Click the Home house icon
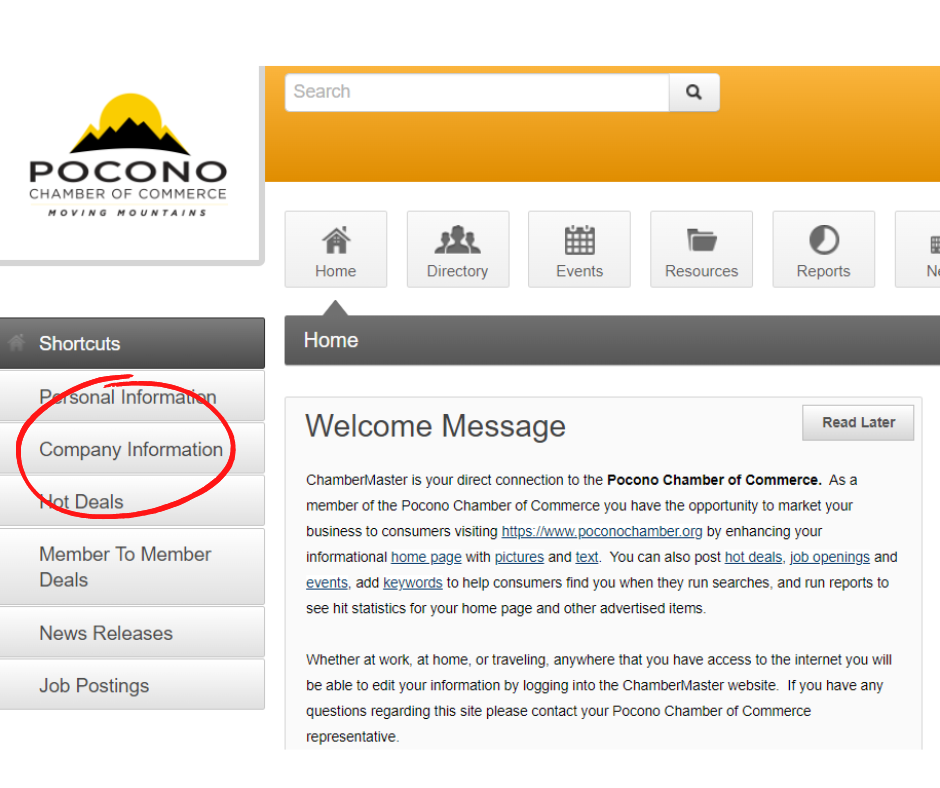 point(335,240)
